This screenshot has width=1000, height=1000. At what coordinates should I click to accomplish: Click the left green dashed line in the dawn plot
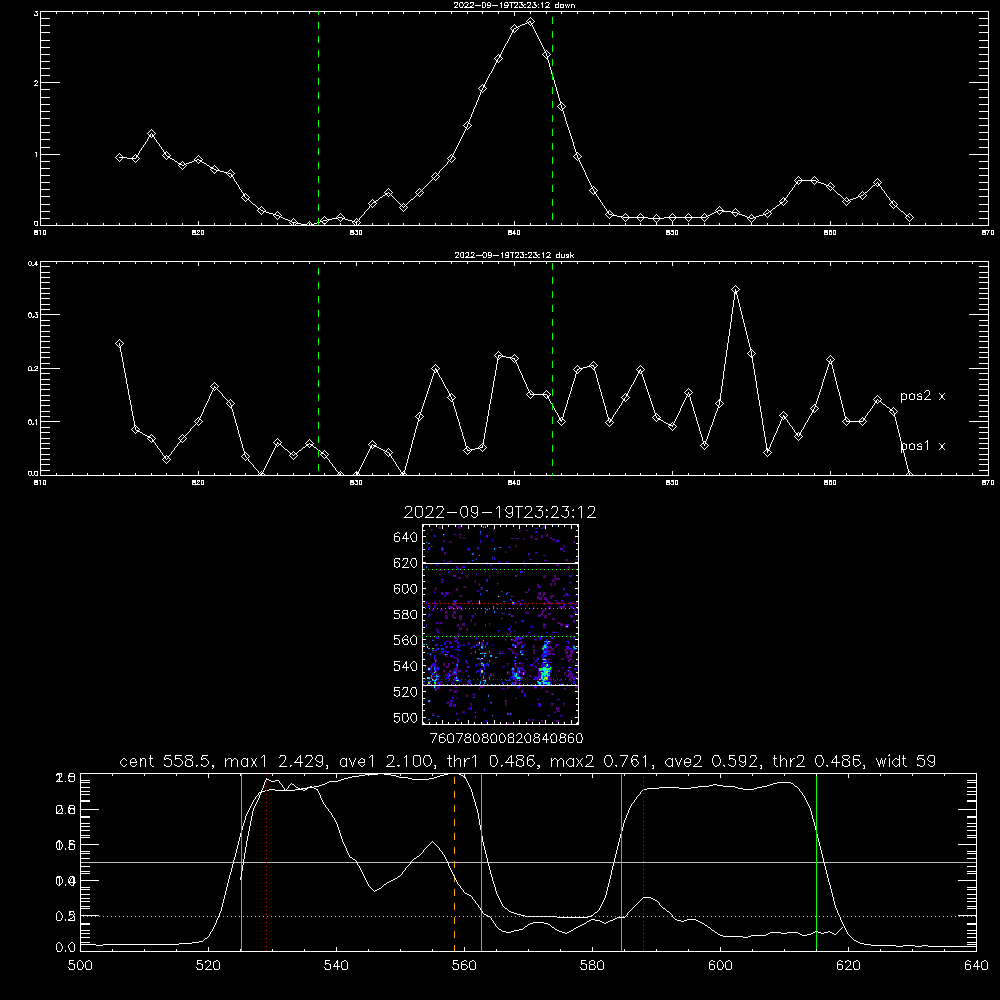318,119
